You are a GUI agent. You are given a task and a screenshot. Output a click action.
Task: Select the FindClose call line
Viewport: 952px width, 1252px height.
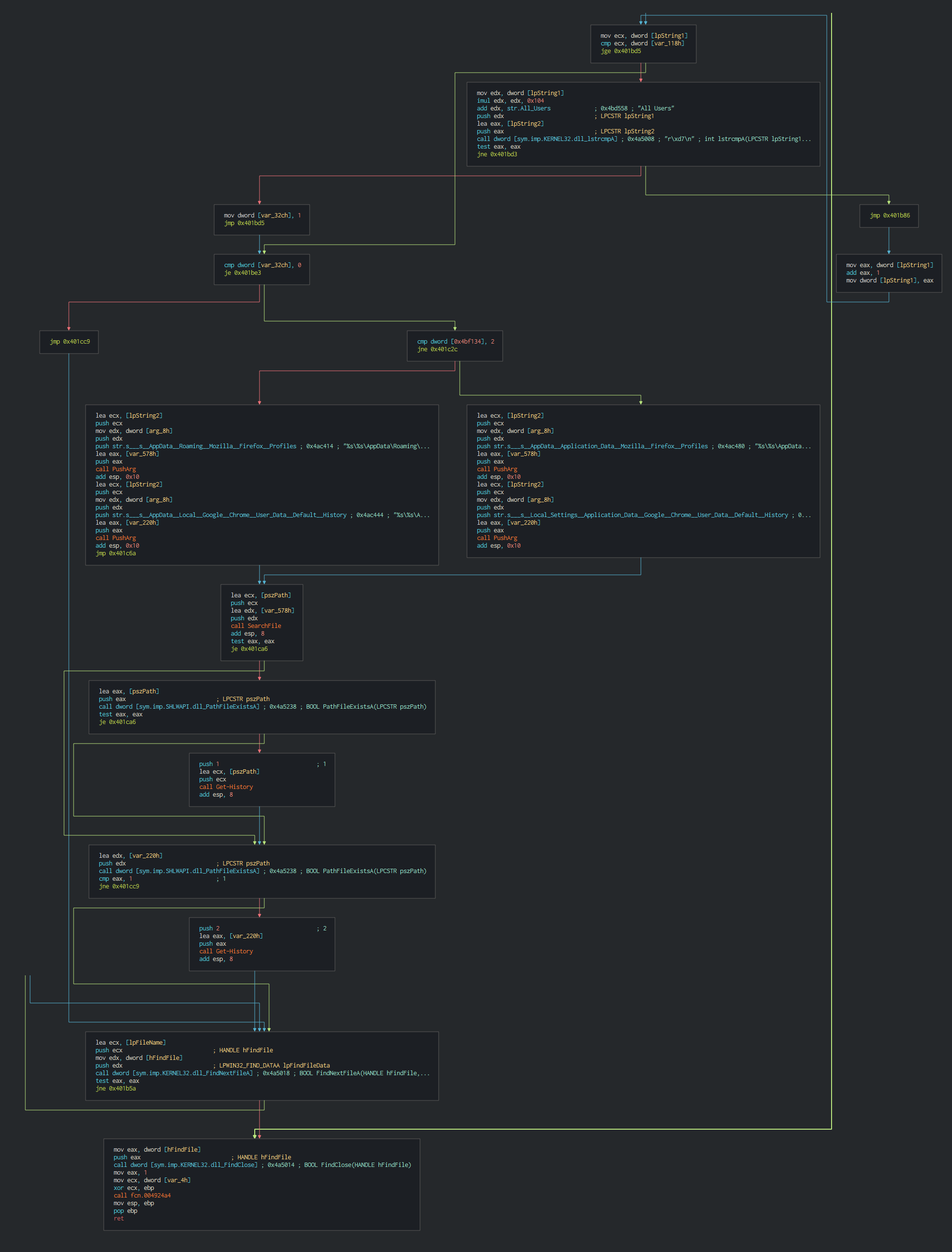[185, 1165]
